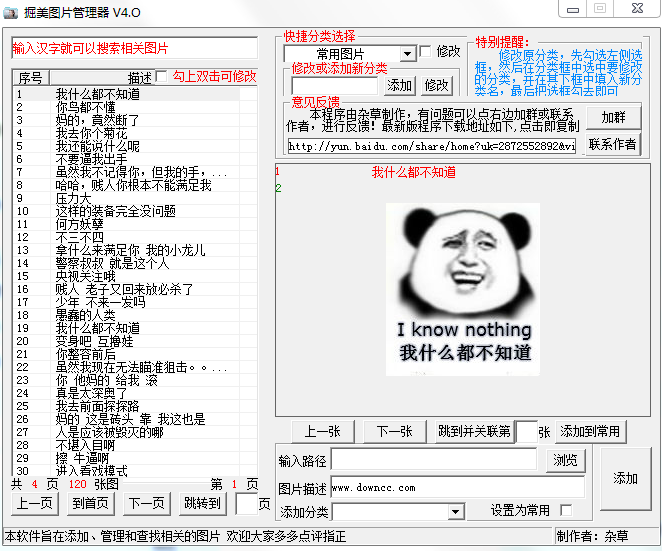The height and width of the screenshot is (551, 662).
Task: Copy the baidu download URL field
Action: 432,147
